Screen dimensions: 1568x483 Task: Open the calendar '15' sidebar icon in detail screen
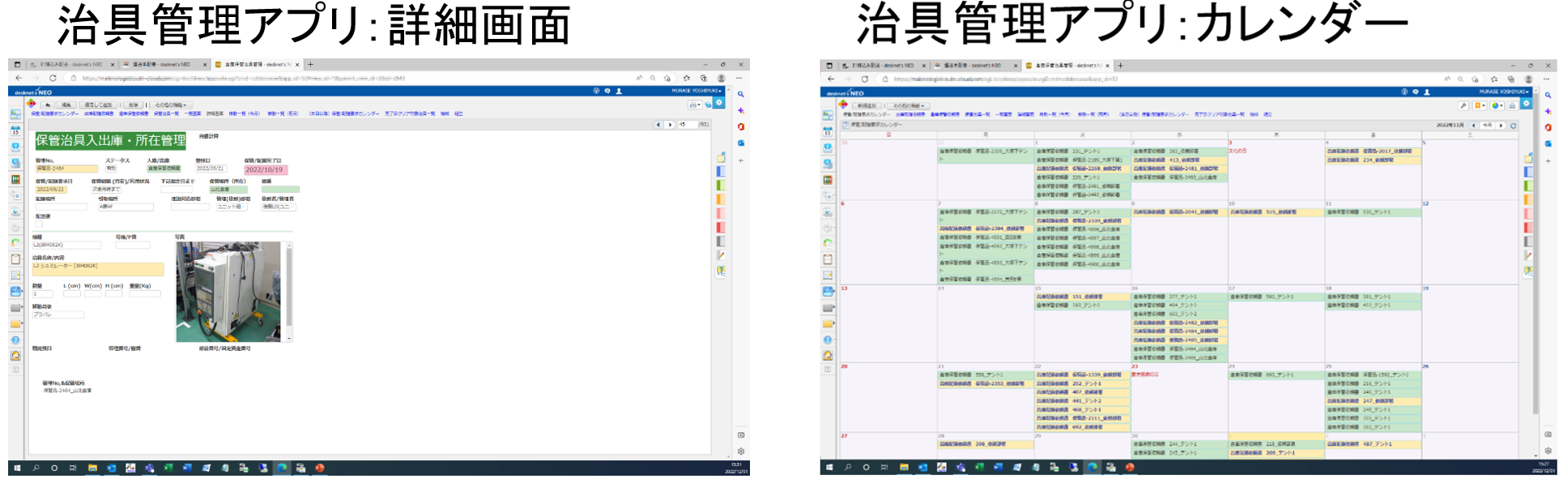coord(15,130)
